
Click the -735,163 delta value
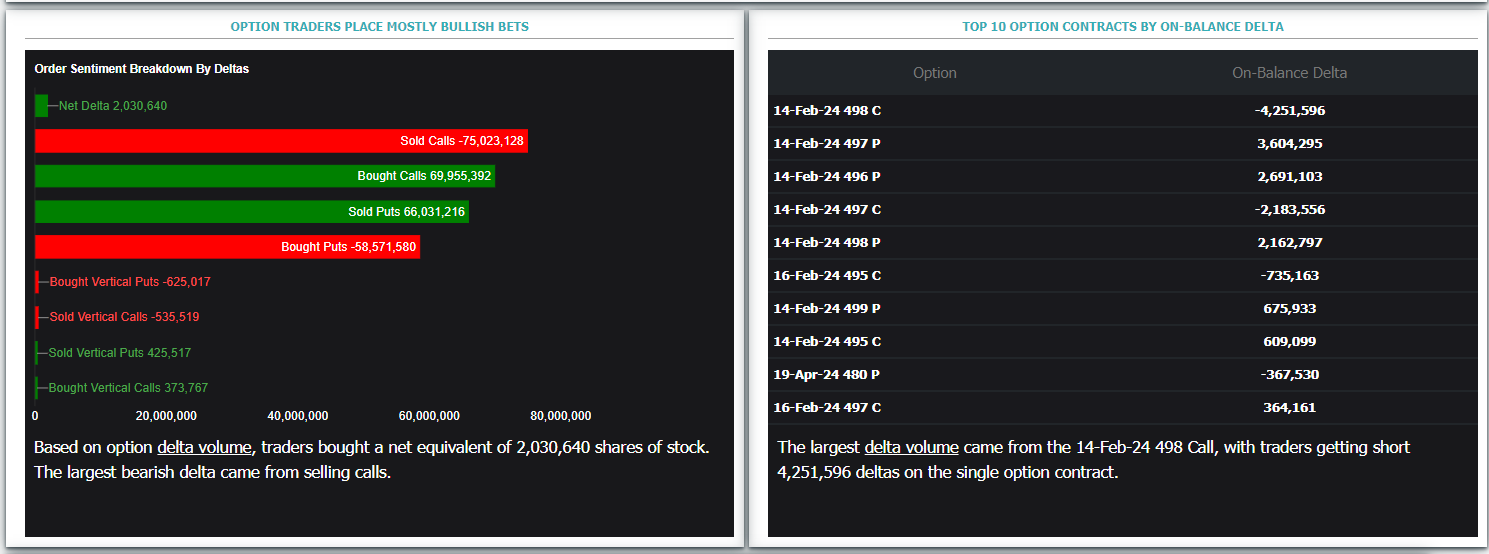(1290, 276)
